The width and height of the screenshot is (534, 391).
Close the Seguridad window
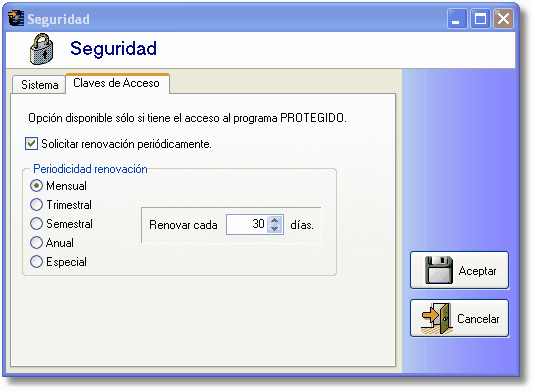tap(503, 19)
